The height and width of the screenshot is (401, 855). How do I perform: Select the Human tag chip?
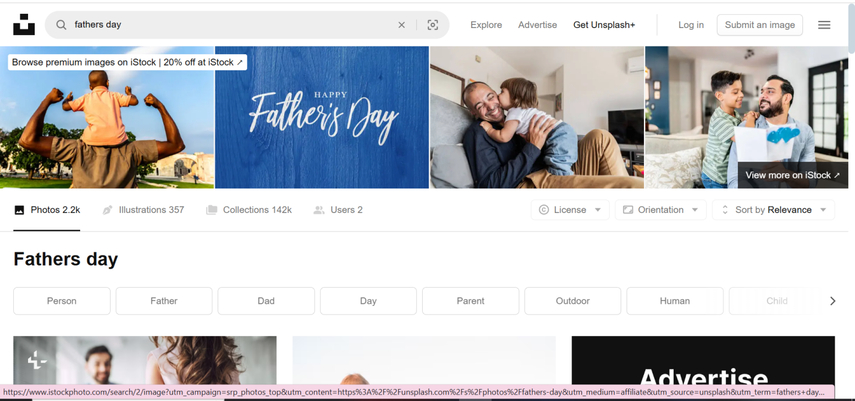click(675, 301)
